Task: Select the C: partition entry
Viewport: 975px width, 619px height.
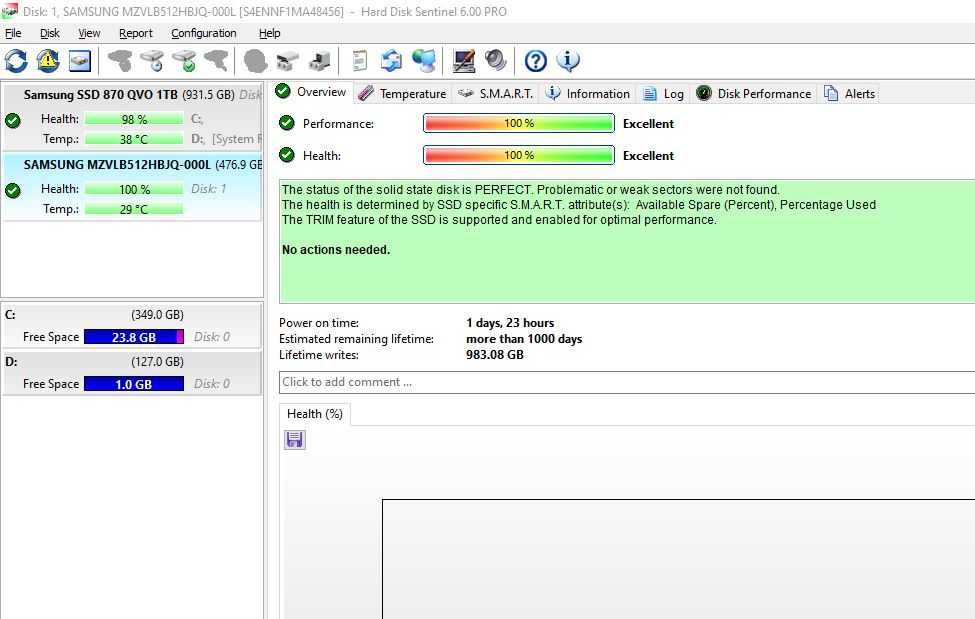Action: pyautogui.click(x=132, y=325)
